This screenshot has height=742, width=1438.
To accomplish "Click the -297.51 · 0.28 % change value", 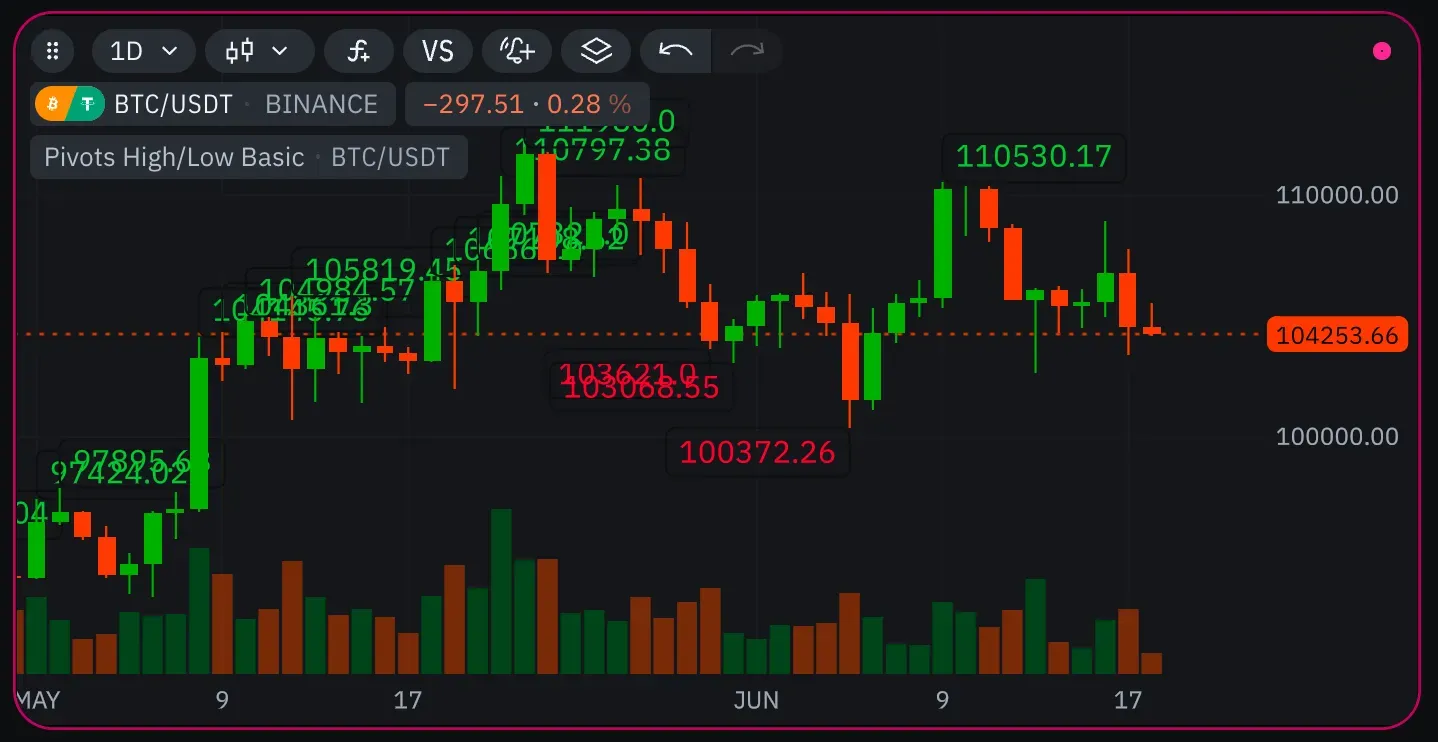I will tap(527, 104).
